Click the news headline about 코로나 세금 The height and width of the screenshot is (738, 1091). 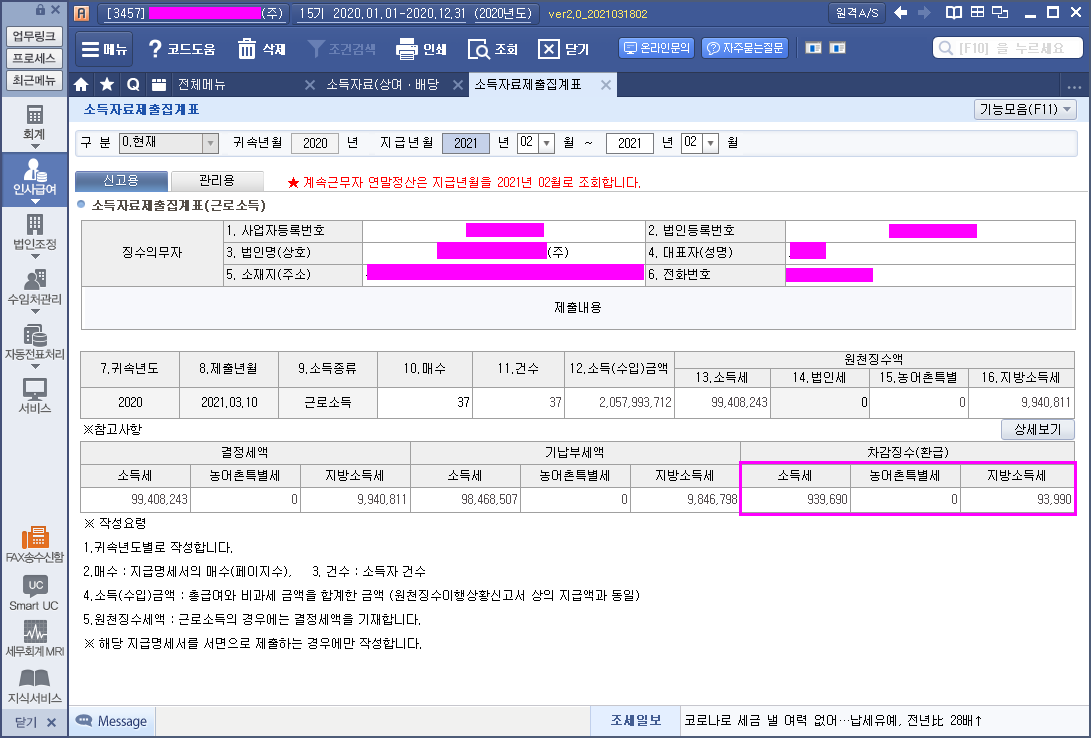833,721
